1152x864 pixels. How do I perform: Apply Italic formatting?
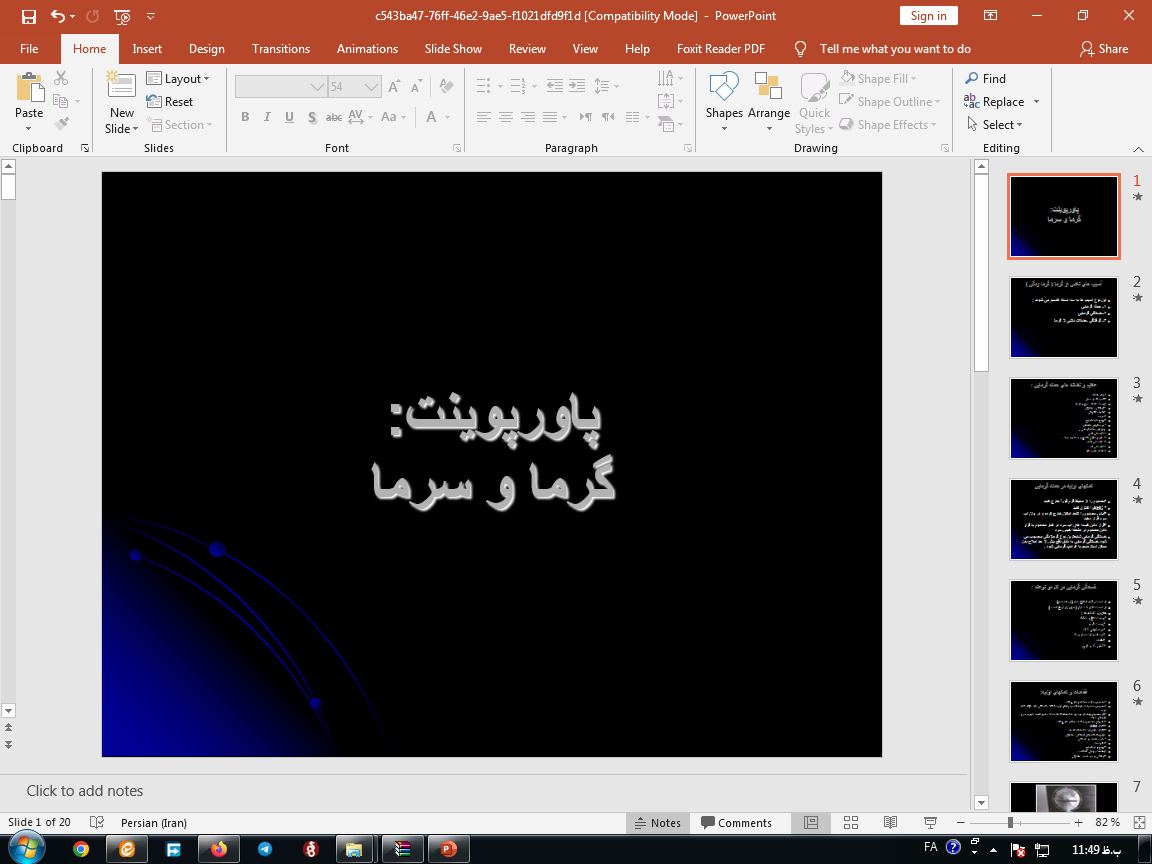(266, 117)
